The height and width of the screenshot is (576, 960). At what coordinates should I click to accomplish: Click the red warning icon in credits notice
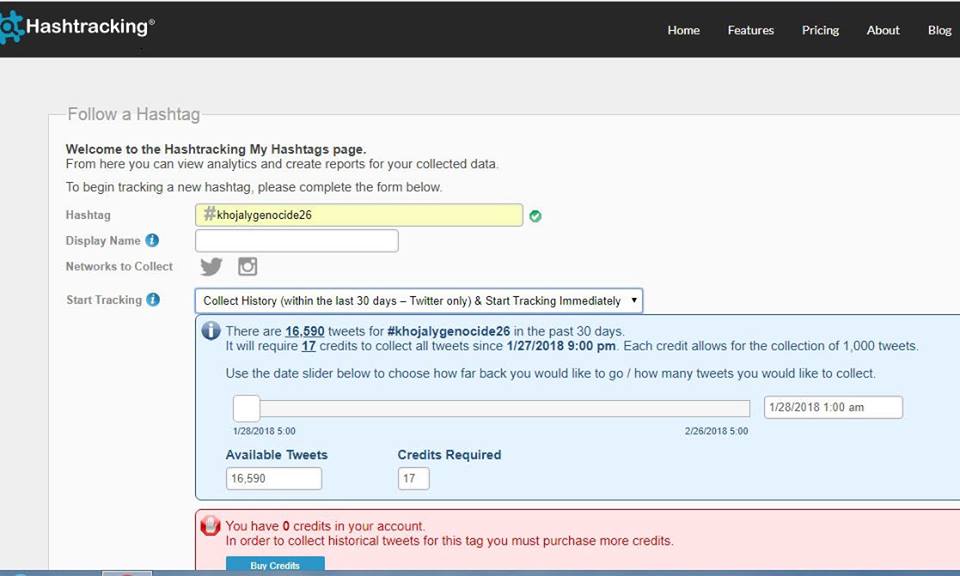click(210, 525)
